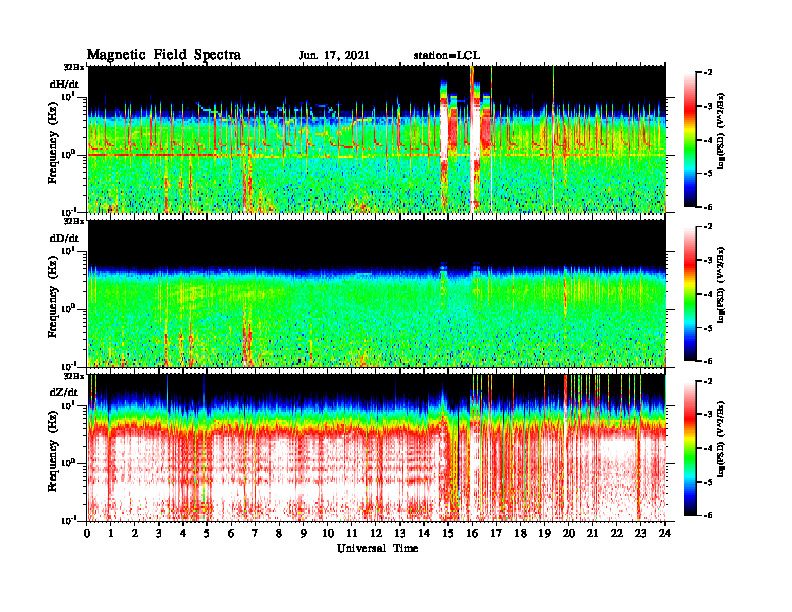Click the "station=LCL" label
This screenshot has width=792, height=612.
coord(447,56)
